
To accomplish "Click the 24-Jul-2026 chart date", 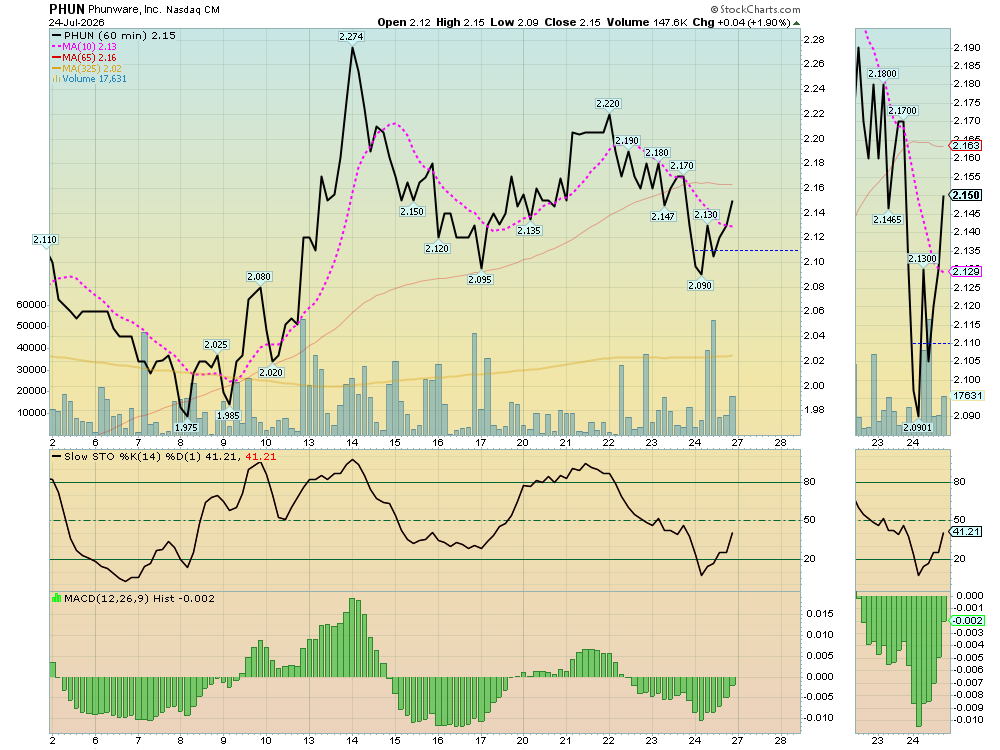I will pyautogui.click(x=77, y=22).
